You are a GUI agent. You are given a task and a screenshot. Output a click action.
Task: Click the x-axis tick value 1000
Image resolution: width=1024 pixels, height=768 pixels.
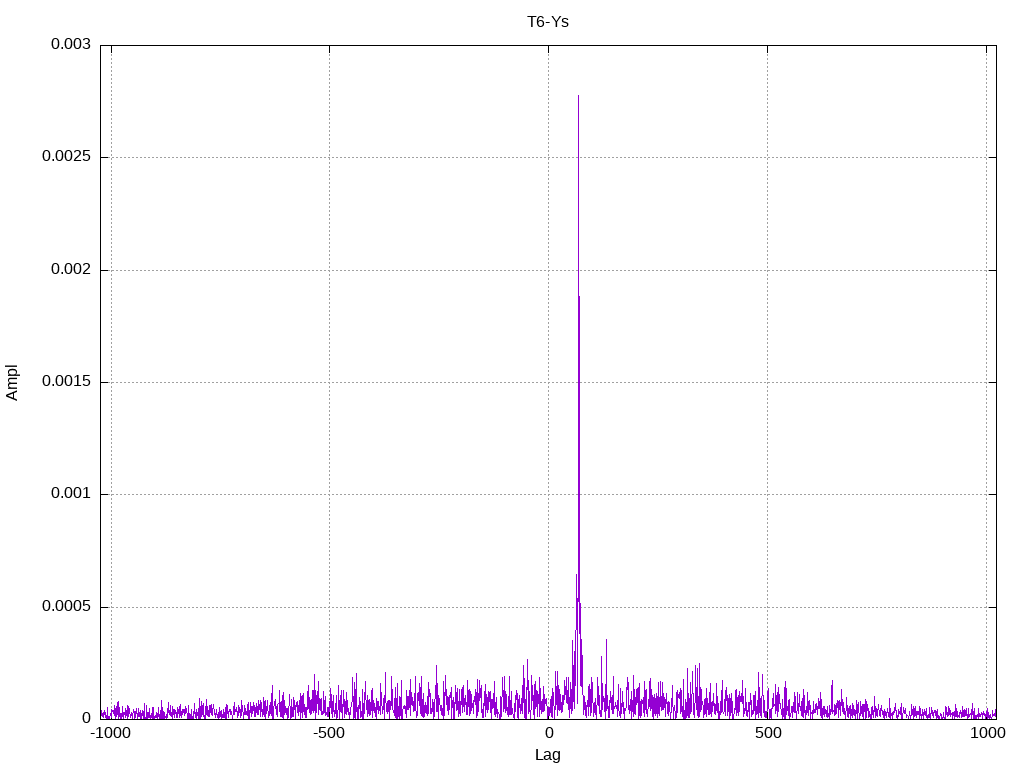coord(987,733)
